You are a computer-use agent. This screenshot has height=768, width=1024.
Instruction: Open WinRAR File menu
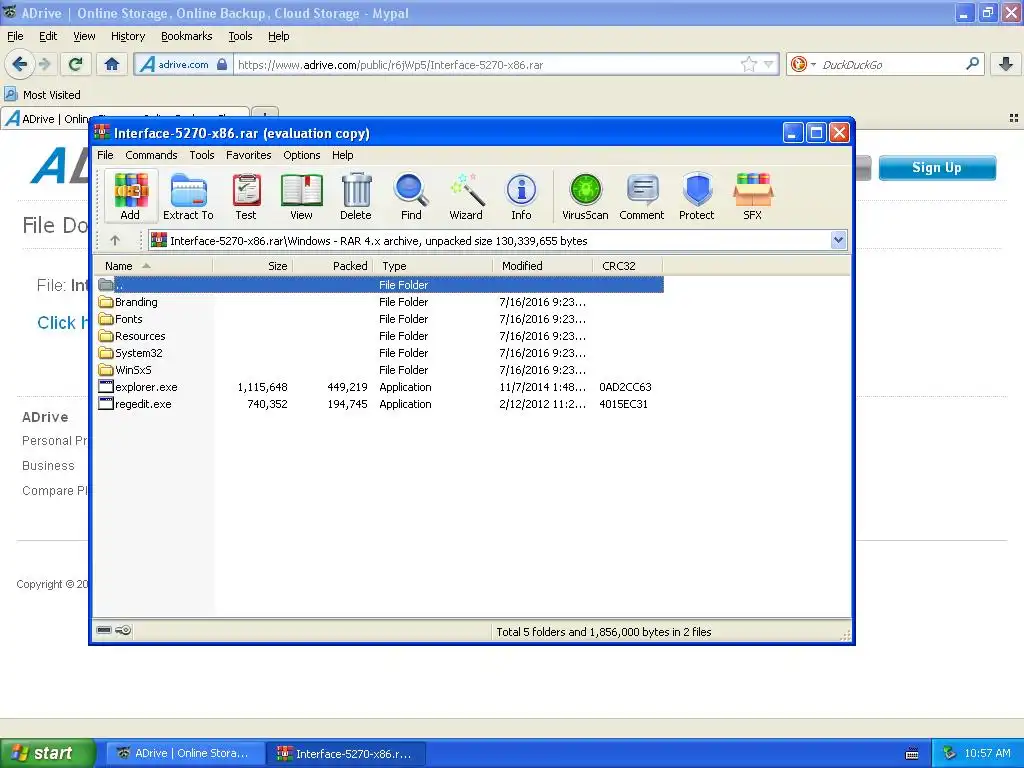coord(105,155)
